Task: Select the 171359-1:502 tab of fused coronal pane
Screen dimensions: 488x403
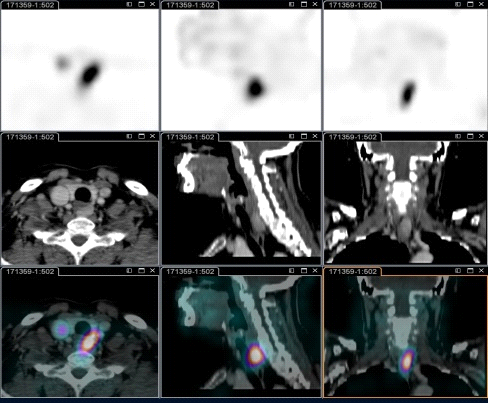Action: tap(353, 272)
